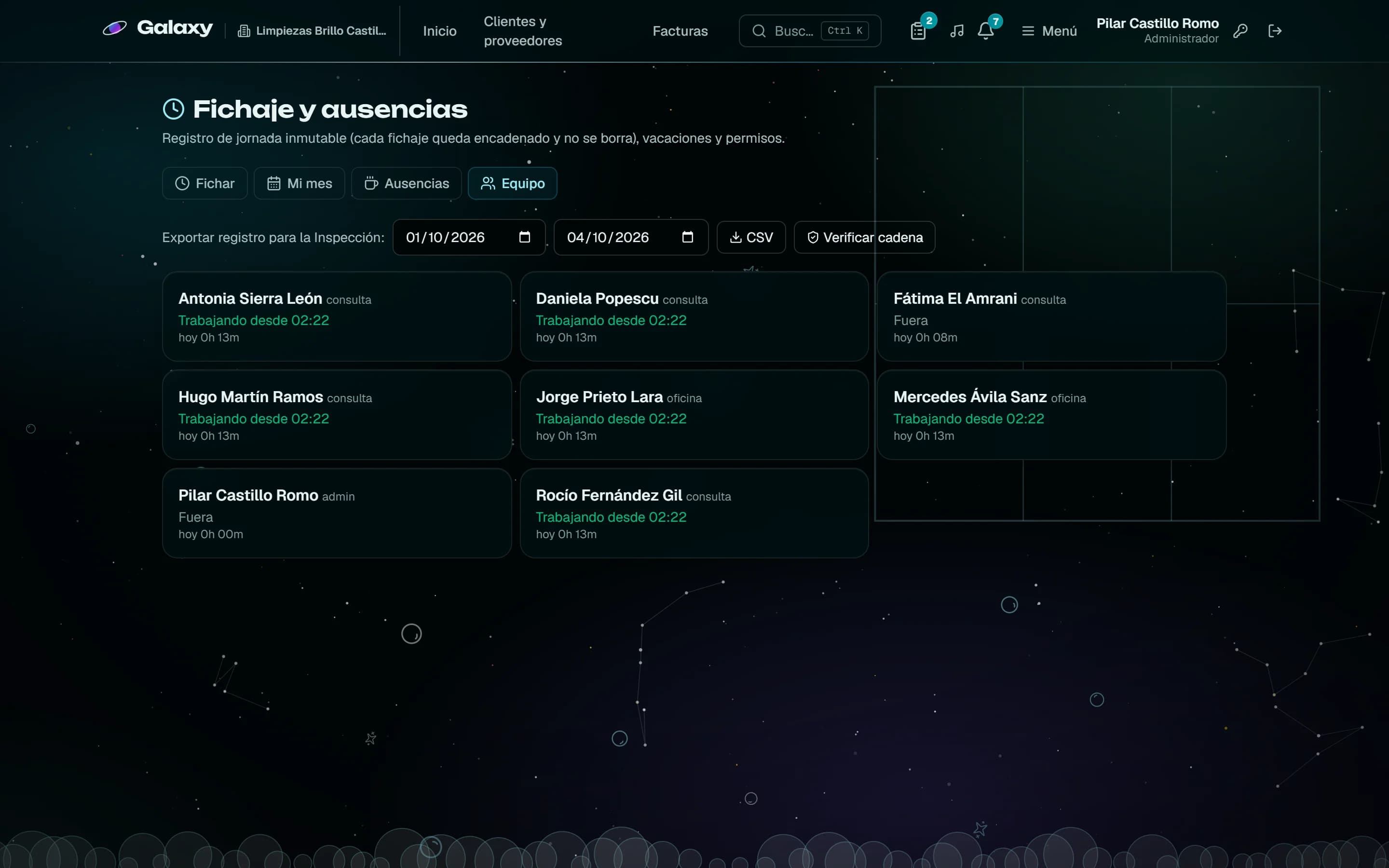
Task: Open Clientes y proveedores
Action: pos(523,31)
